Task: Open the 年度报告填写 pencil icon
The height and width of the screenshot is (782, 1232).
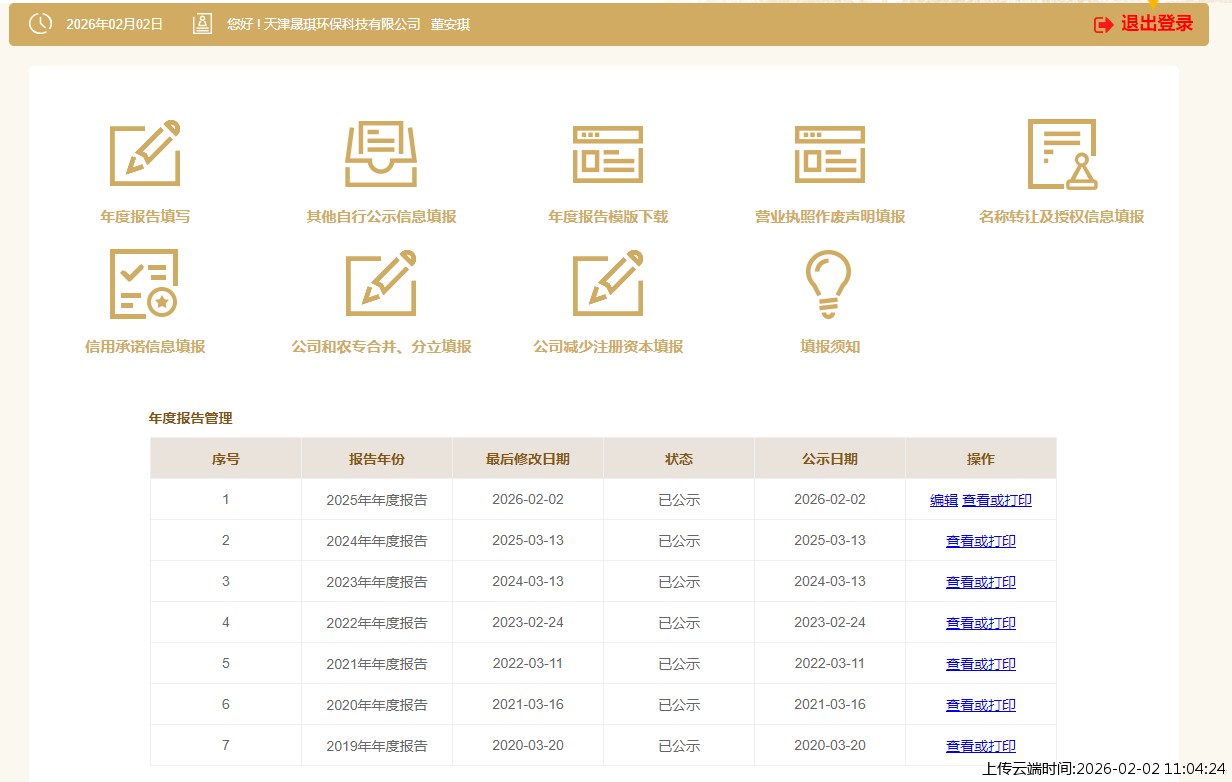Action: click(145, 153)
